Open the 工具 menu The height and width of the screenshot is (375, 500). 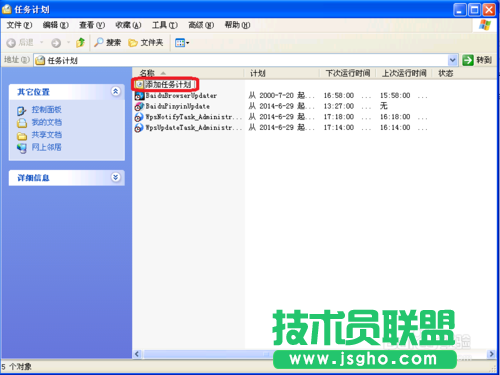(x=165, y=25)
